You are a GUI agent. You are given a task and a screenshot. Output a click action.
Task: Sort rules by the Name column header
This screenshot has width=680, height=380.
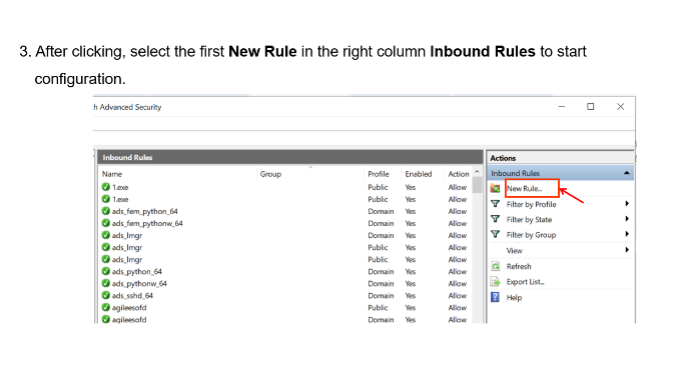[x=112, y=174]
